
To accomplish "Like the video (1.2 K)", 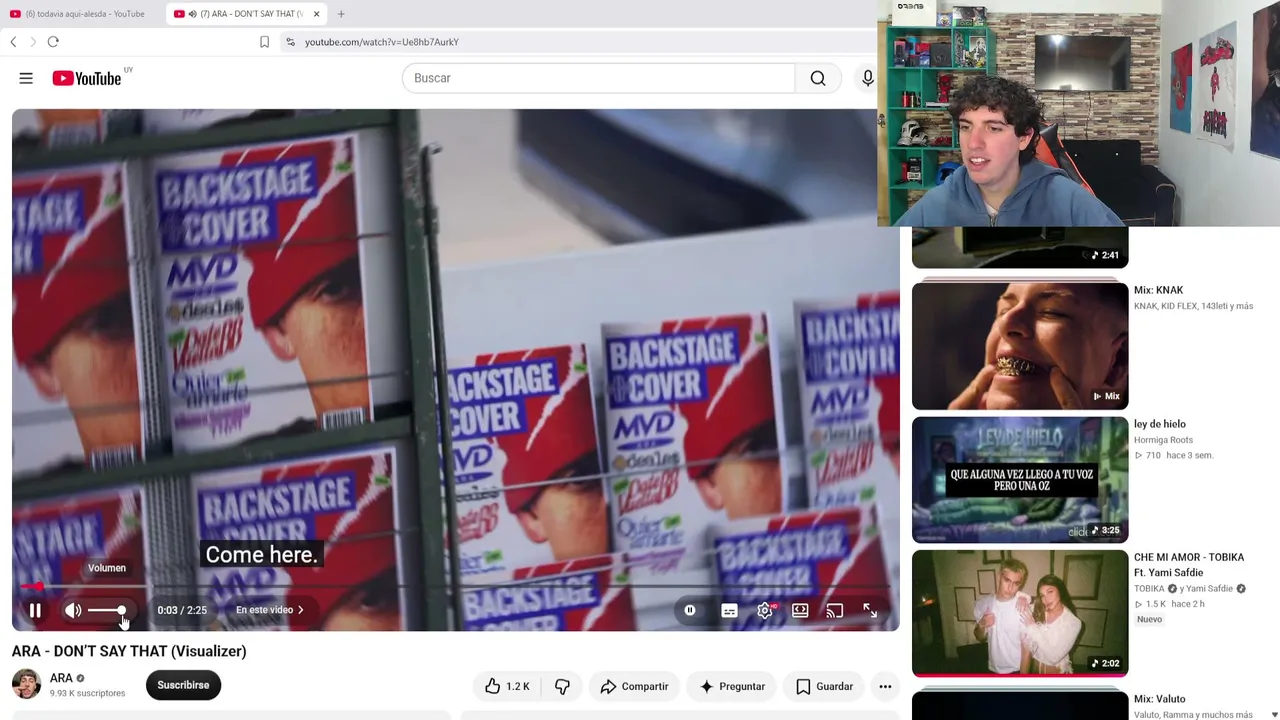I will [x=507, y=686].
